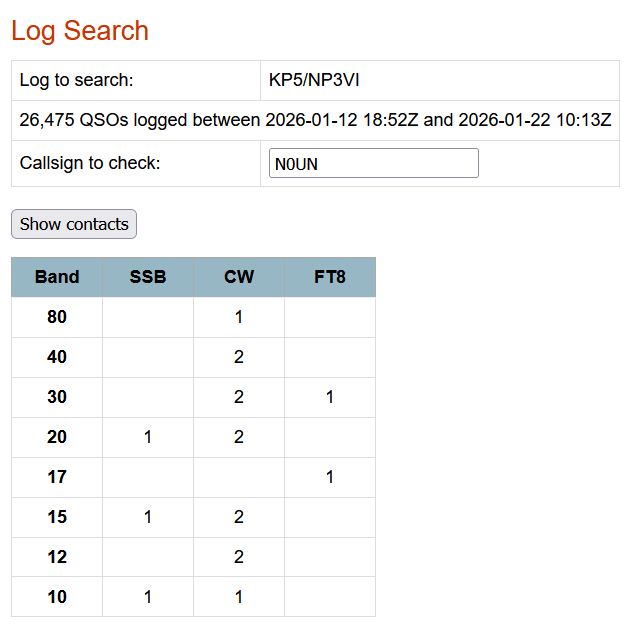This screenshot has height=631, width=628.
Task: Select the 30 band row label
Action: 57,397
